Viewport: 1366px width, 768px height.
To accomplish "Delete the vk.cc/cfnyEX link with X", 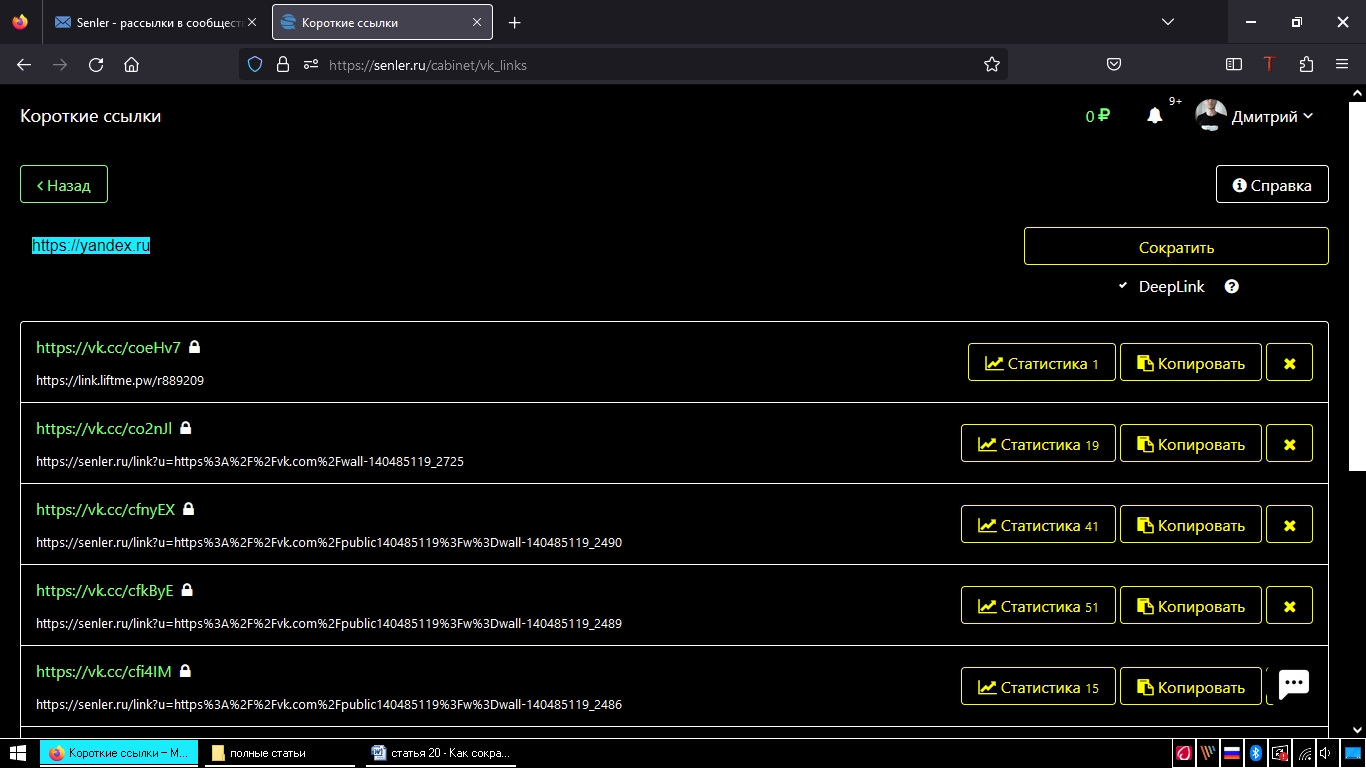I will tap(1289, 525).
